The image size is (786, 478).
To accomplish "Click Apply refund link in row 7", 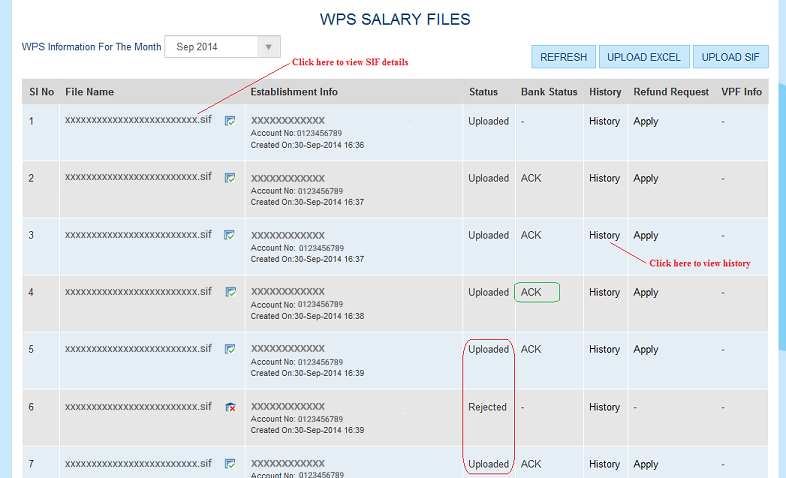I will [645, 464].
